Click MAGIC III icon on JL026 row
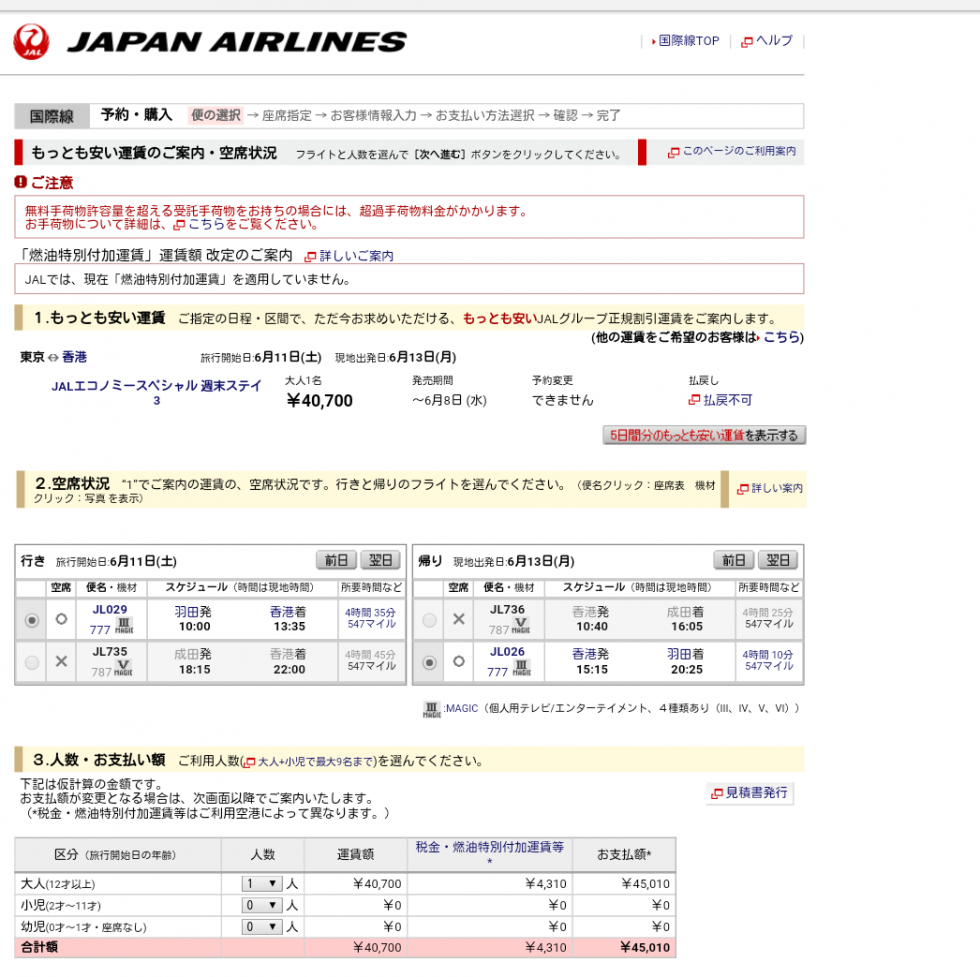The width and height of the screenshot is (980, 977). point(522,668)
